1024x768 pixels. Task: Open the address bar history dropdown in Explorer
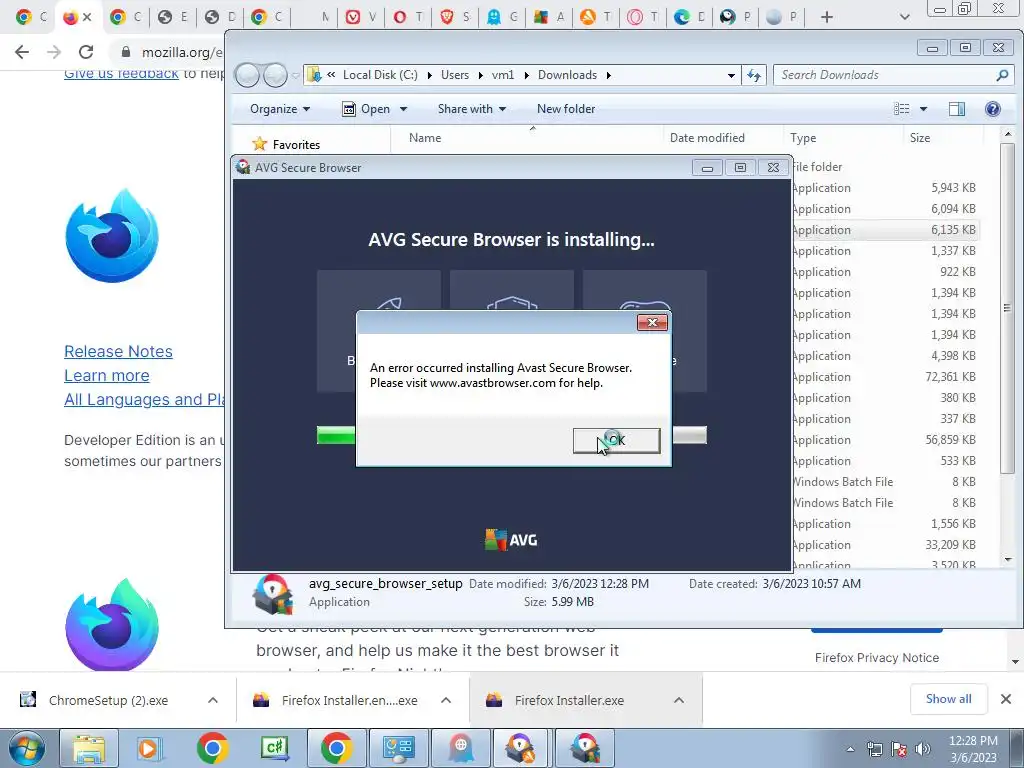click(x=731, y=75)
